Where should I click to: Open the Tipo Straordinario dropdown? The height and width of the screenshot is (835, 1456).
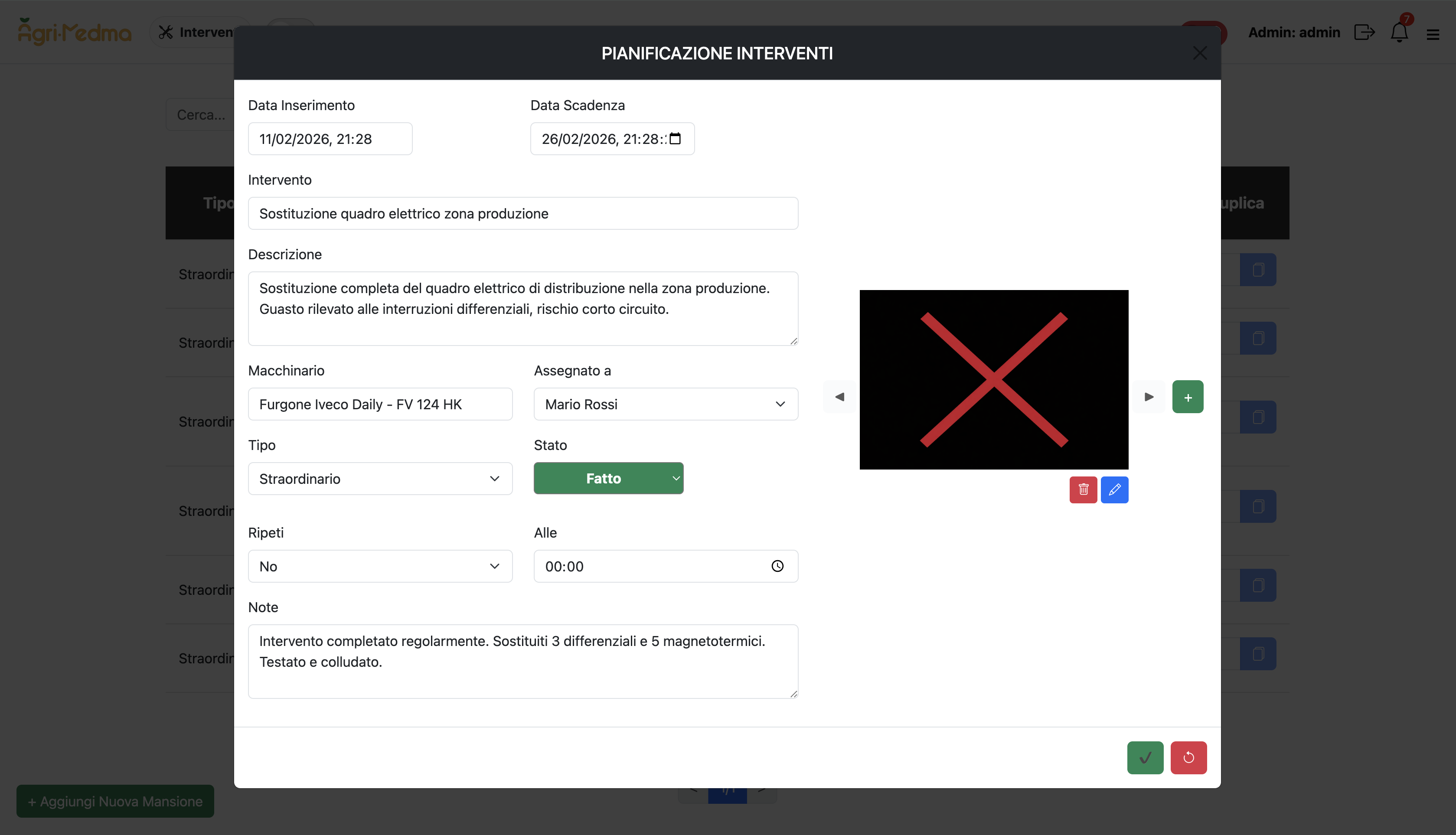coord(380,479)
